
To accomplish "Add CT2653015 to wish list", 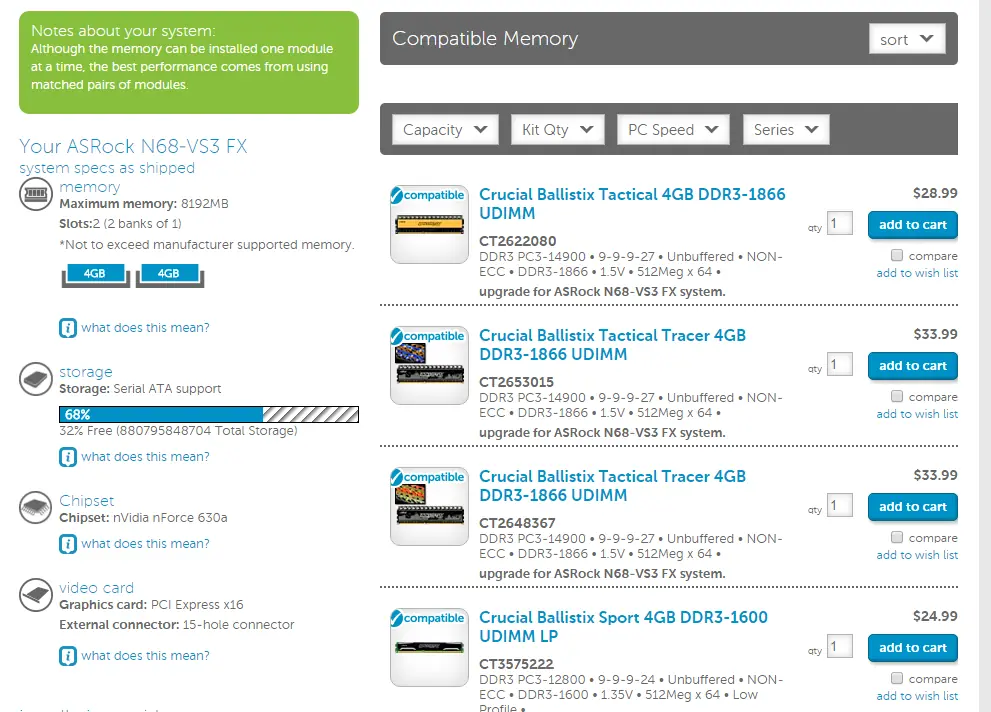I will [x=917, y=414].
